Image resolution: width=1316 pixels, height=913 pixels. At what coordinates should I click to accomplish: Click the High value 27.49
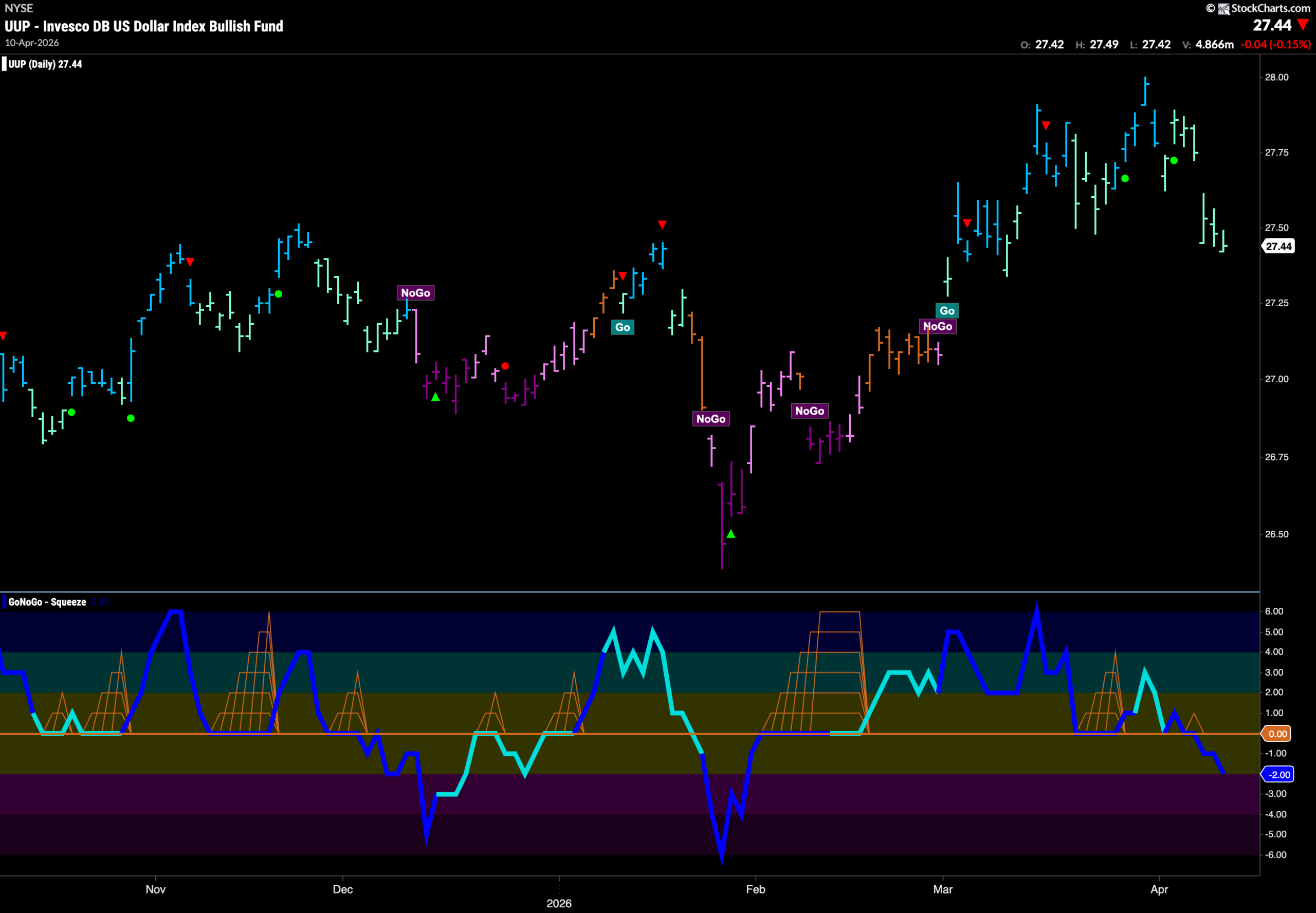coord(1104,45)
